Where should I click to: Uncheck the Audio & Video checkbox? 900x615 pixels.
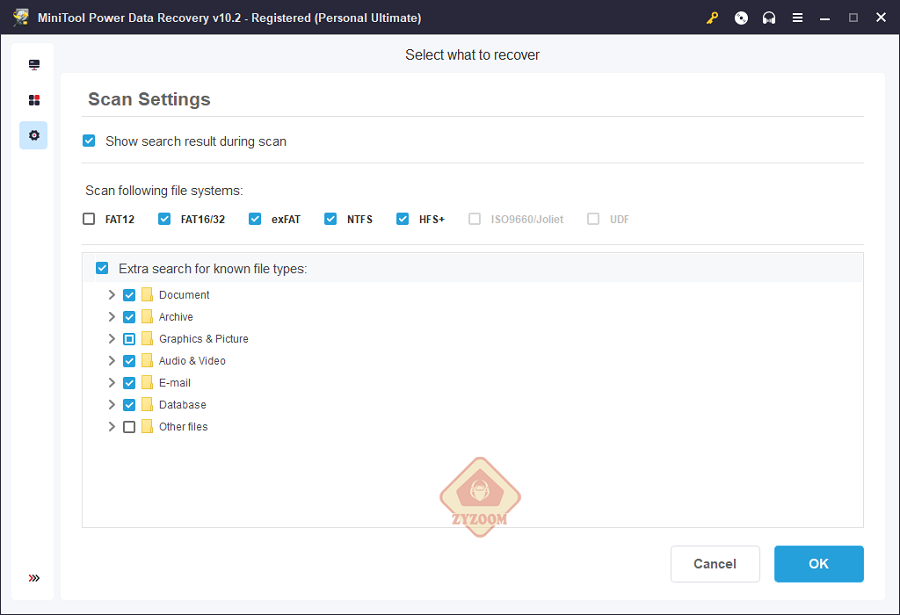[129, 361]
